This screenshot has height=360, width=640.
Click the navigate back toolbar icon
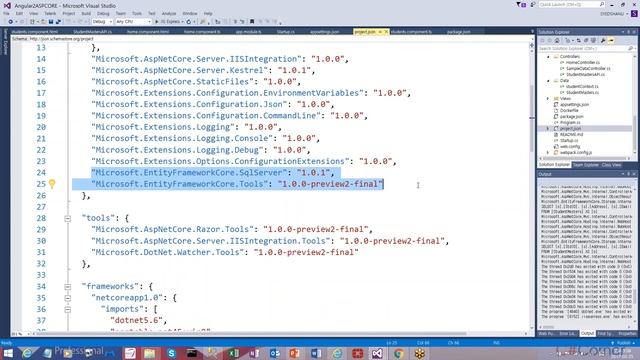click(11, 22)
